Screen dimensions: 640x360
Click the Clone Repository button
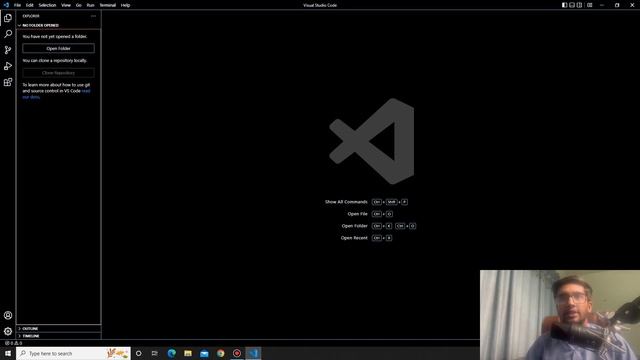click(58, 73)
